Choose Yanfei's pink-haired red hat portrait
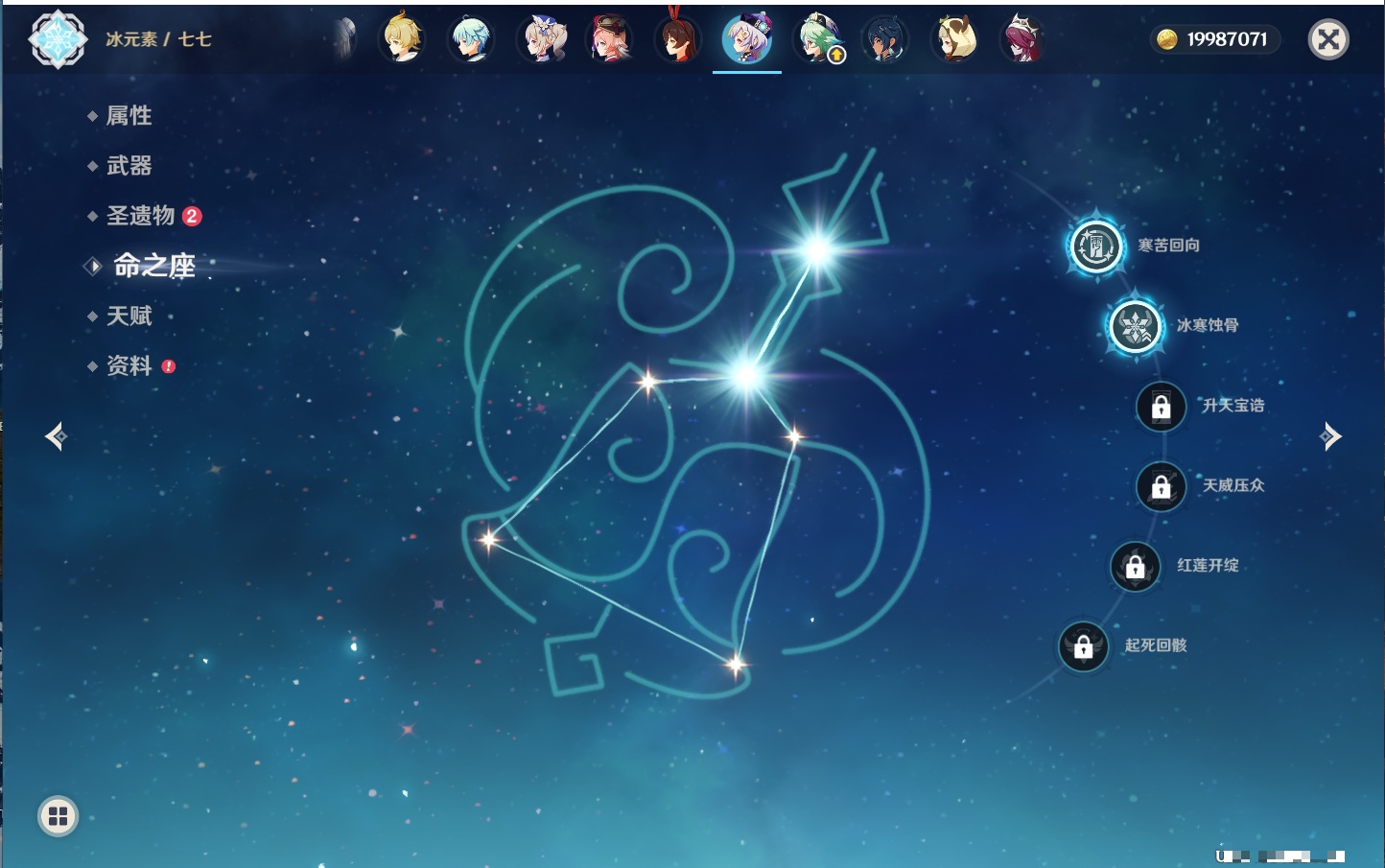Image resolution: width=1385 pixels, height=868 pixels. (x=610, y=39)
